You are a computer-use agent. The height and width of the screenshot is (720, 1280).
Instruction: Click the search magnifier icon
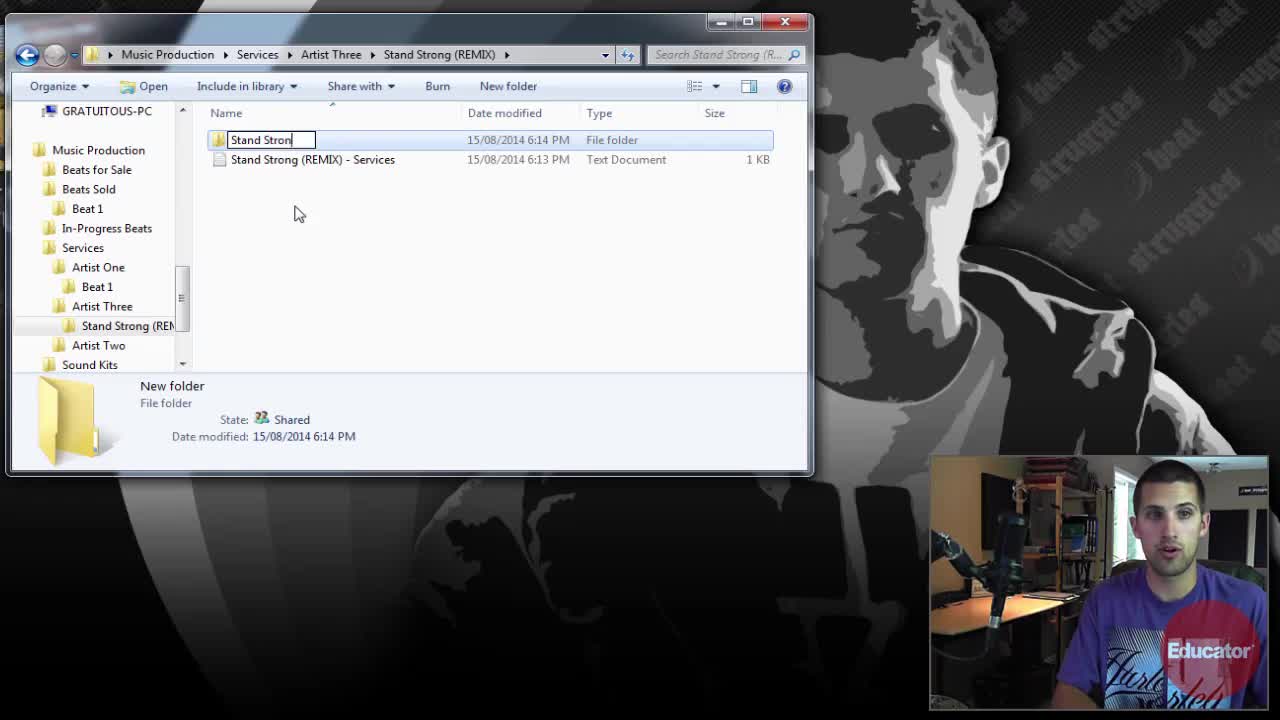click(794, 55)
